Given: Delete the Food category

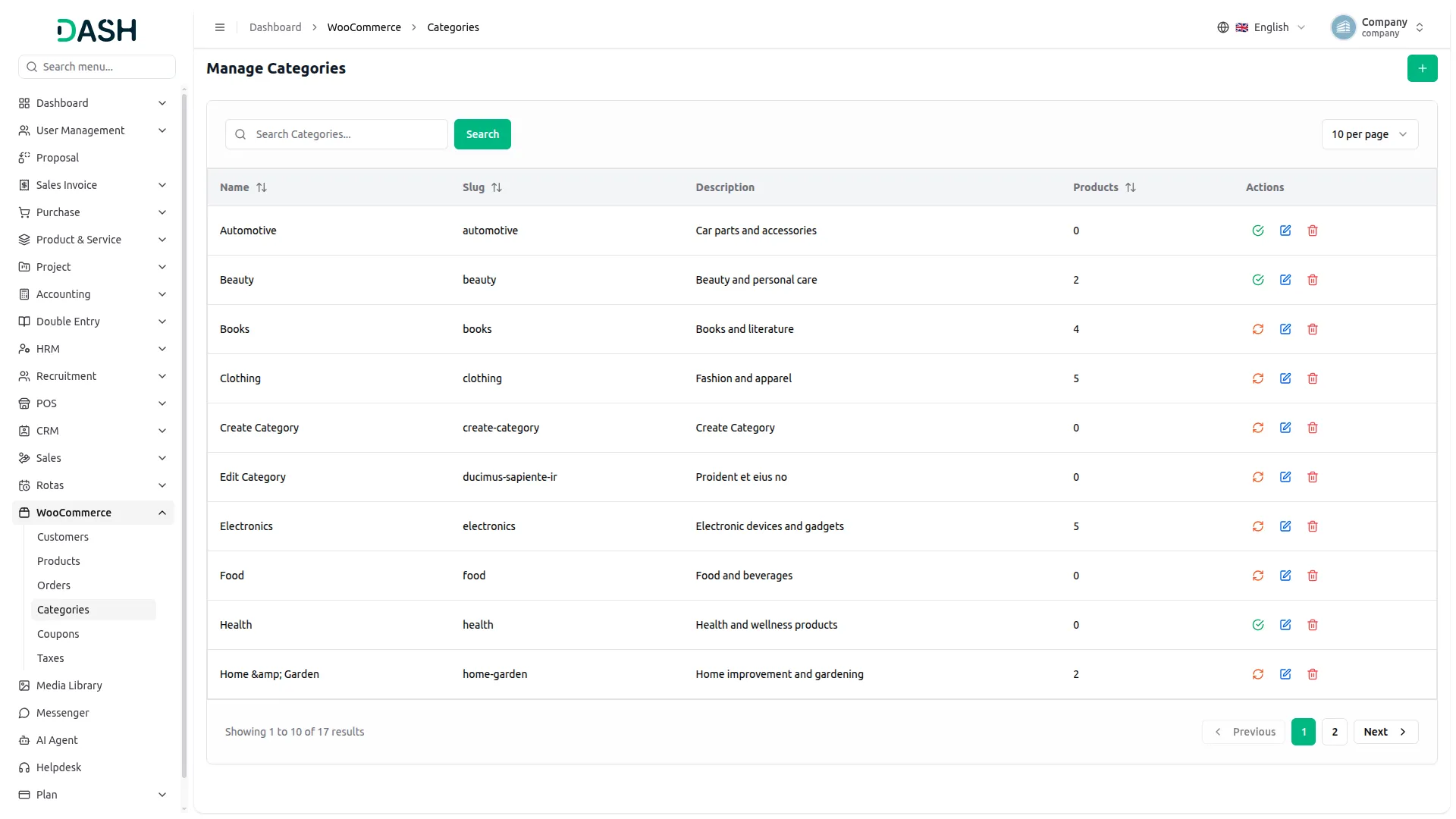Looking at the screenshot, I should (1313, 576).
